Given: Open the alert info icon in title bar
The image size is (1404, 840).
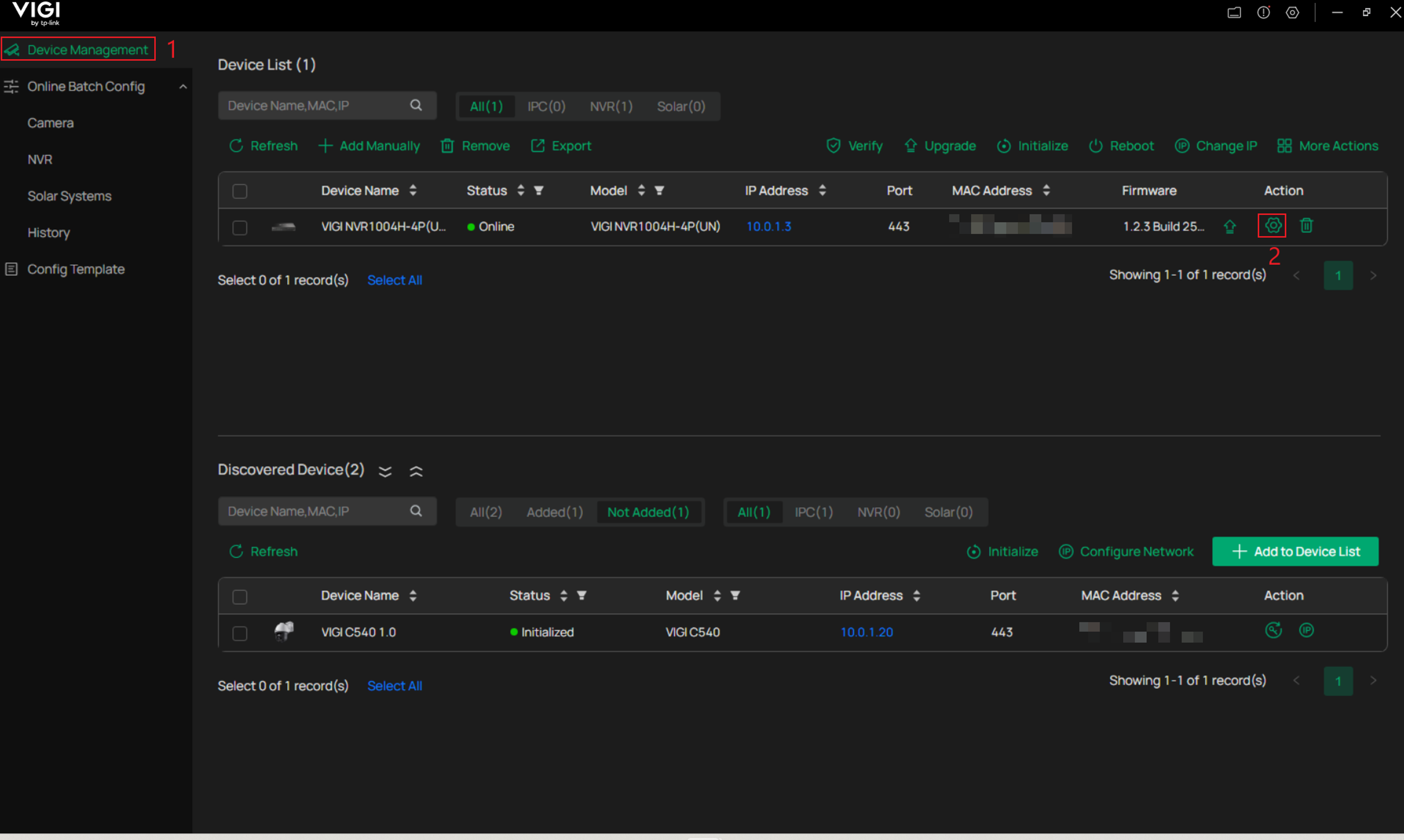Looking at the screenshot, I should pos(1263,13).
